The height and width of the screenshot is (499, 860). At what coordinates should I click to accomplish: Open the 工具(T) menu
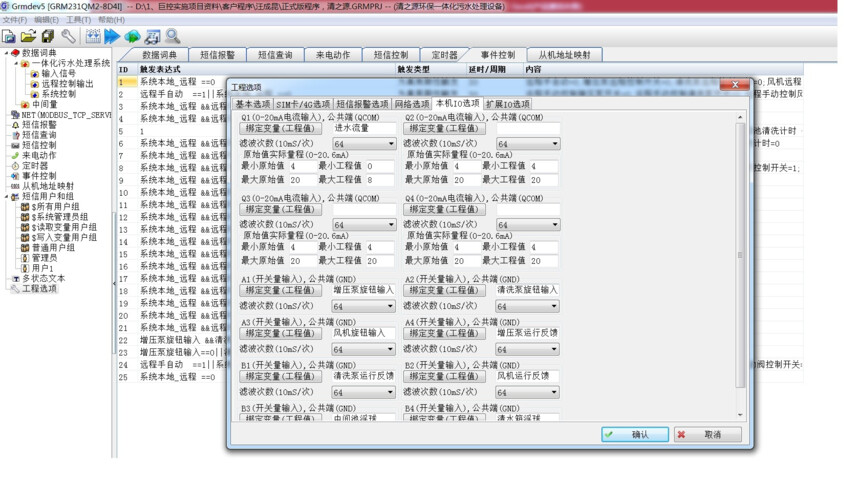point(78,20)
